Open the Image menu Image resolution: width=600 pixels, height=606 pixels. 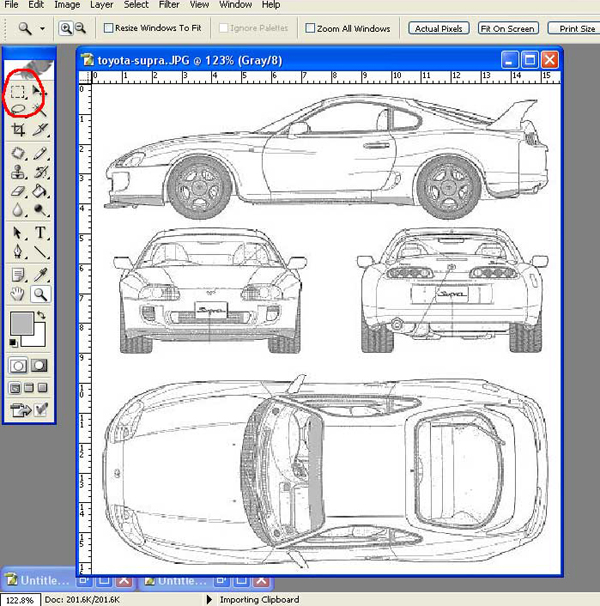67,5
